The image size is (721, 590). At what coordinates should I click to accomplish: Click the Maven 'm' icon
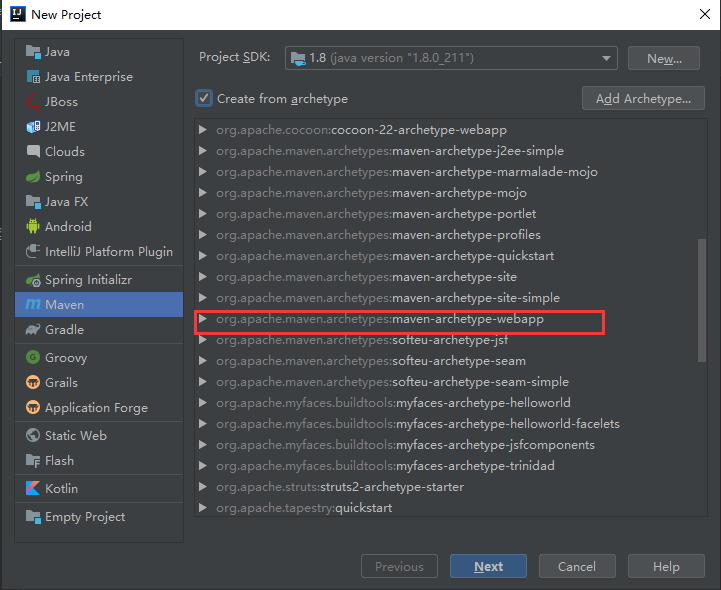pos(33,304)
